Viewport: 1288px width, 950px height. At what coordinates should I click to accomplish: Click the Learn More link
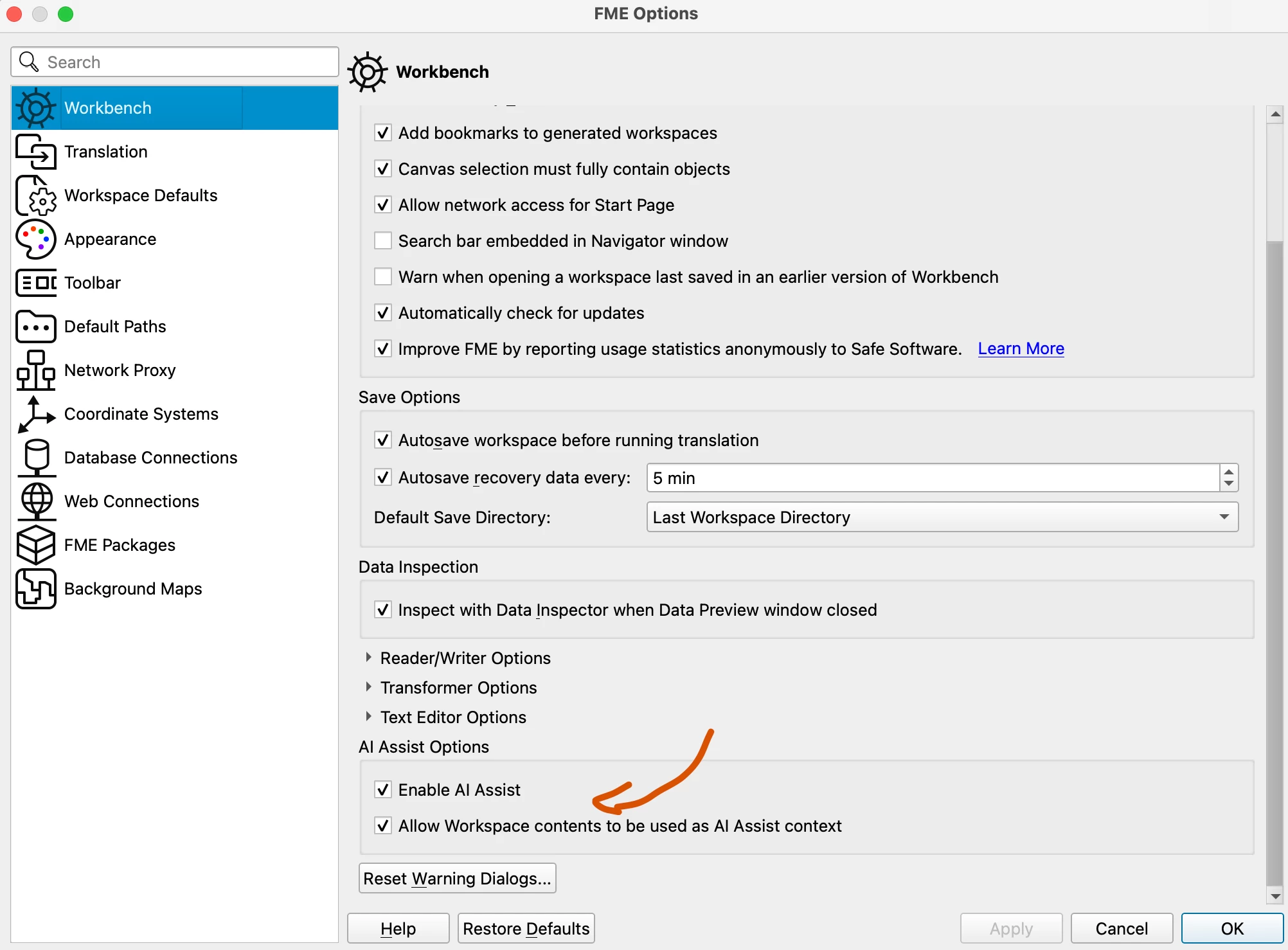tap(1021, 349)
